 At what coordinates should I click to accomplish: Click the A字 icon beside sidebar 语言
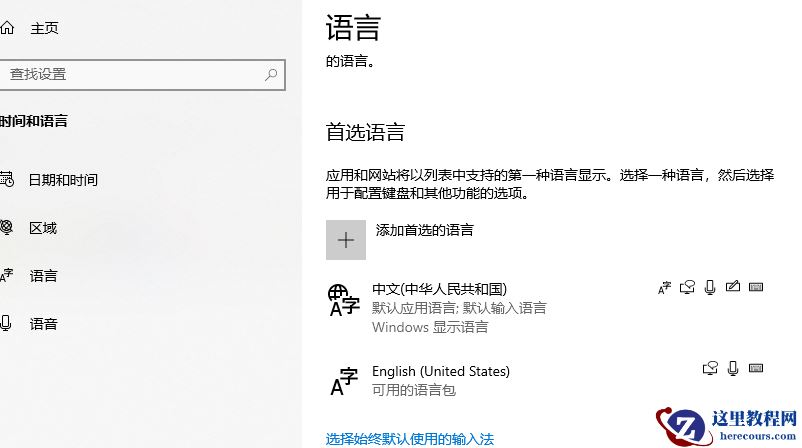6,275
